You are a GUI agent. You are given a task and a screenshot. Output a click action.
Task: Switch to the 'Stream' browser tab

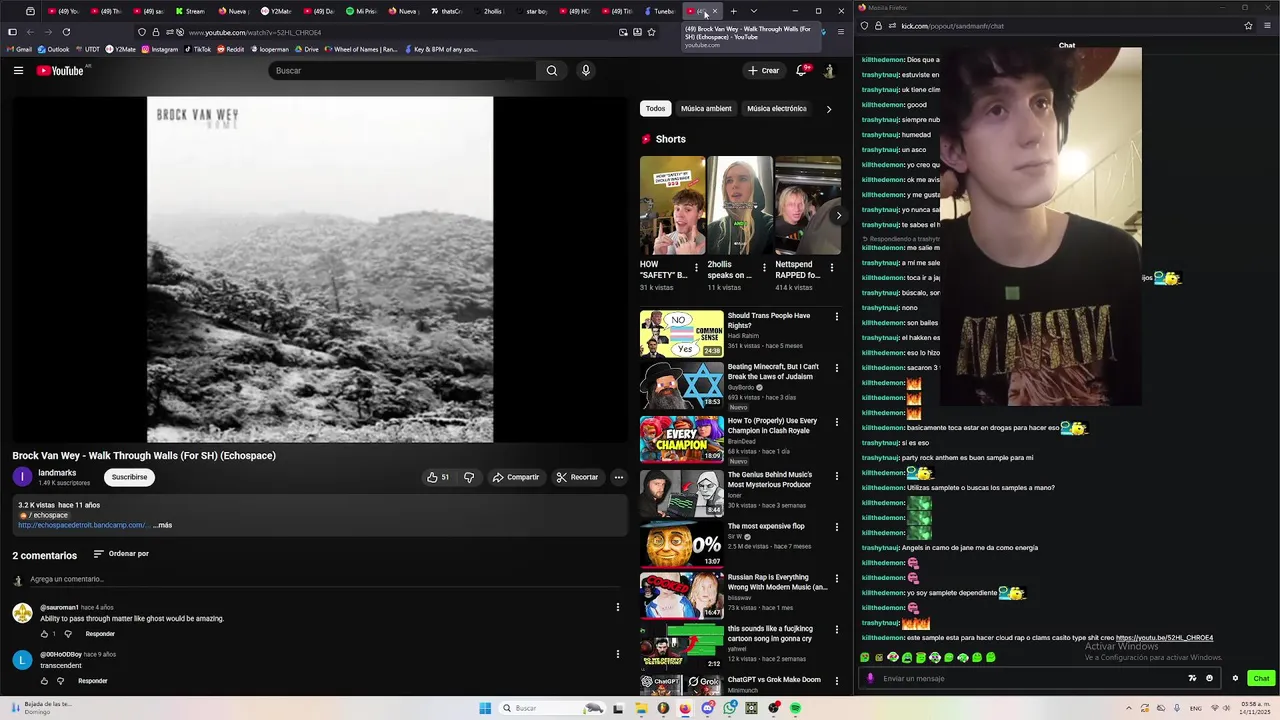tap(190, 11)
